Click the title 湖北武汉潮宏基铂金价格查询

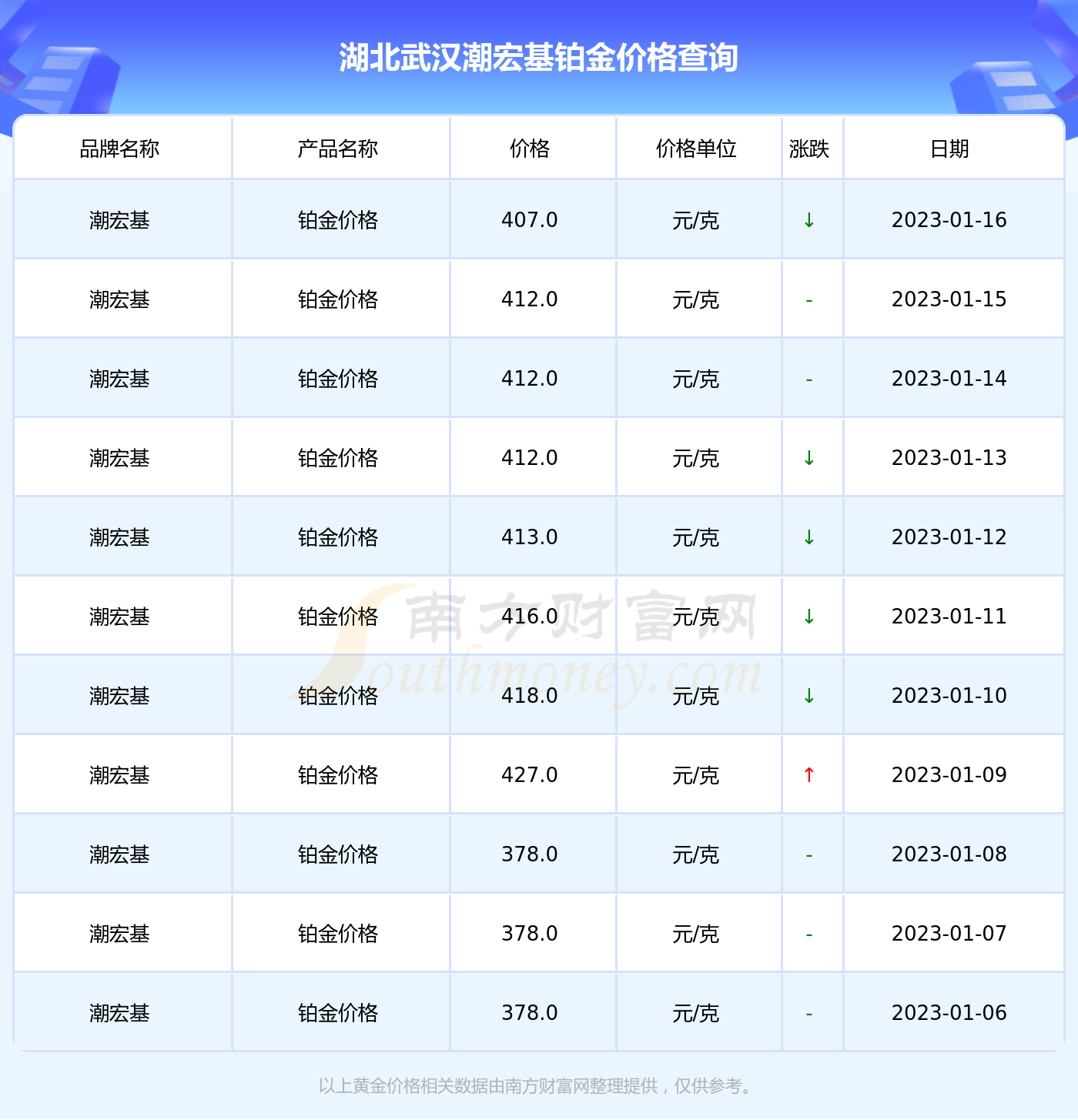[x=538, y=58]
